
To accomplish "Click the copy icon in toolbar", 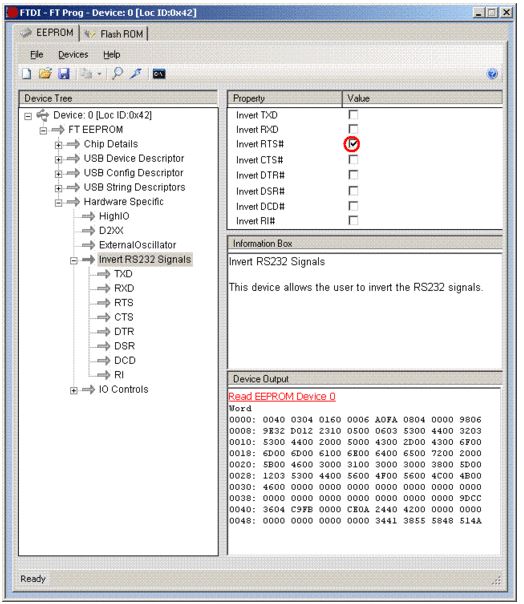I will click(x=87, y=74).
